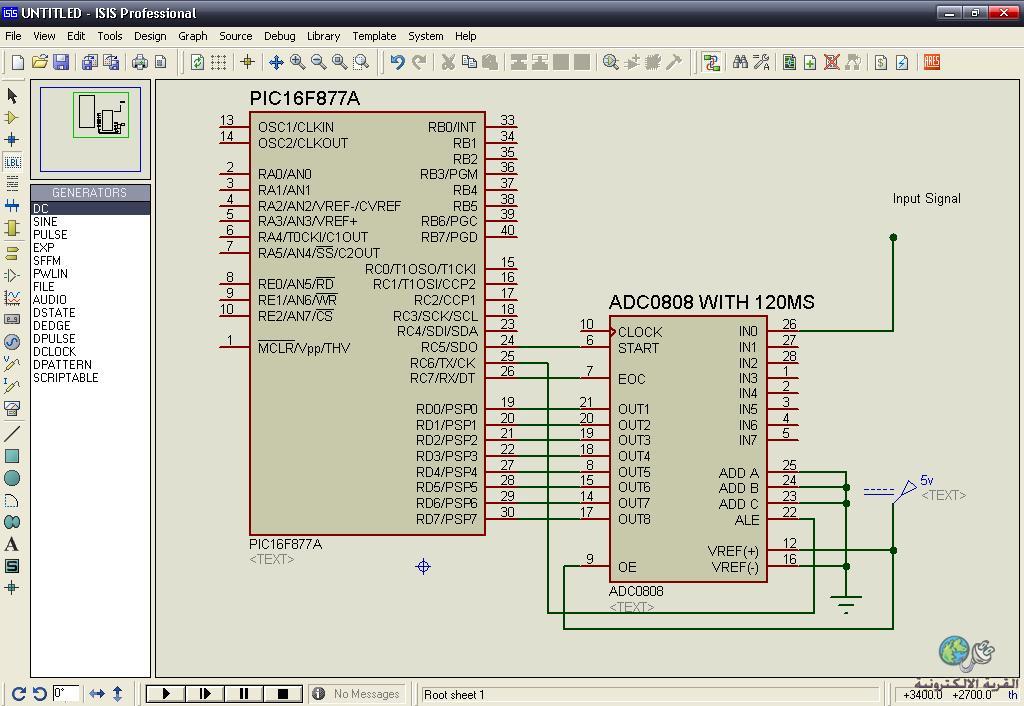Screen dimensions: 1024x706
Task: Pick parts from library icon
Action: coord(611,62)
